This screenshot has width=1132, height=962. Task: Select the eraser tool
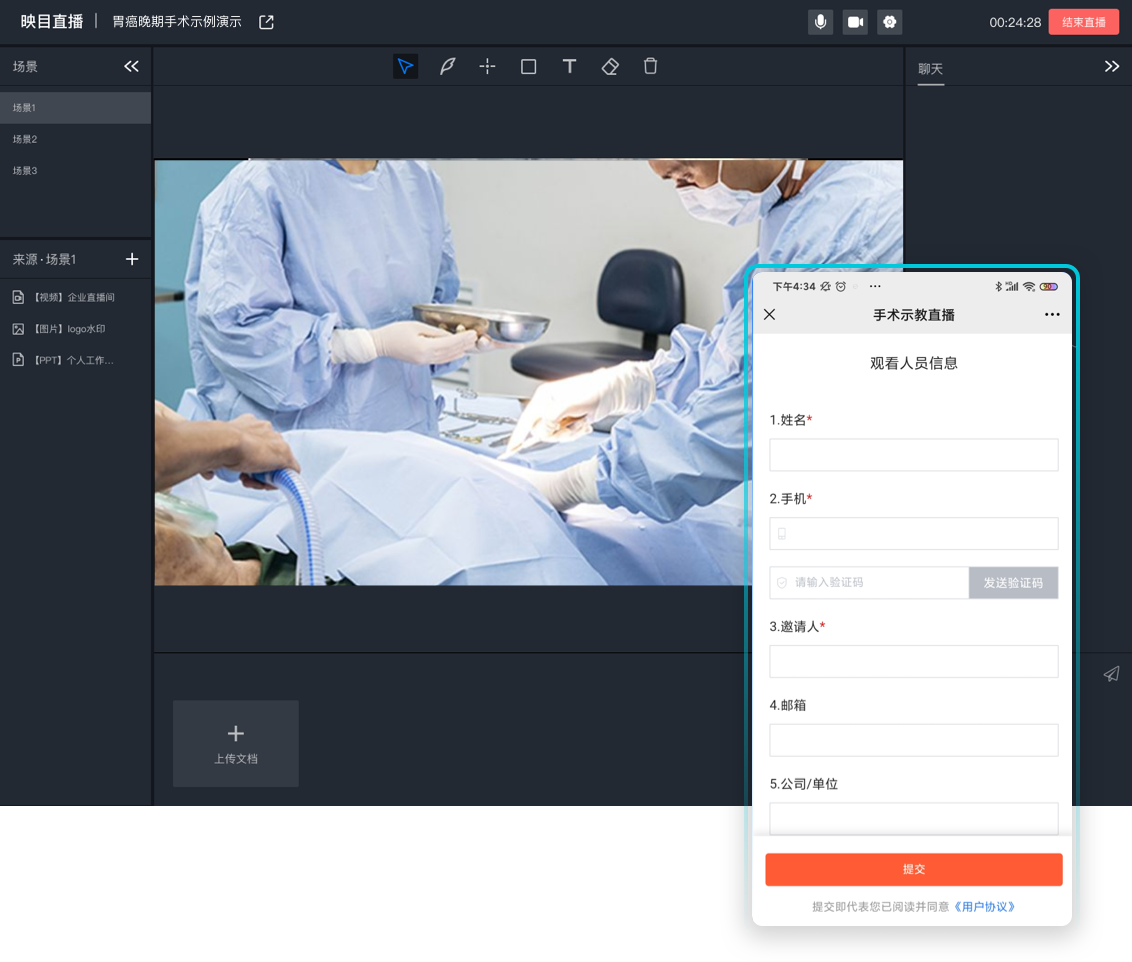tap(610, 67)
